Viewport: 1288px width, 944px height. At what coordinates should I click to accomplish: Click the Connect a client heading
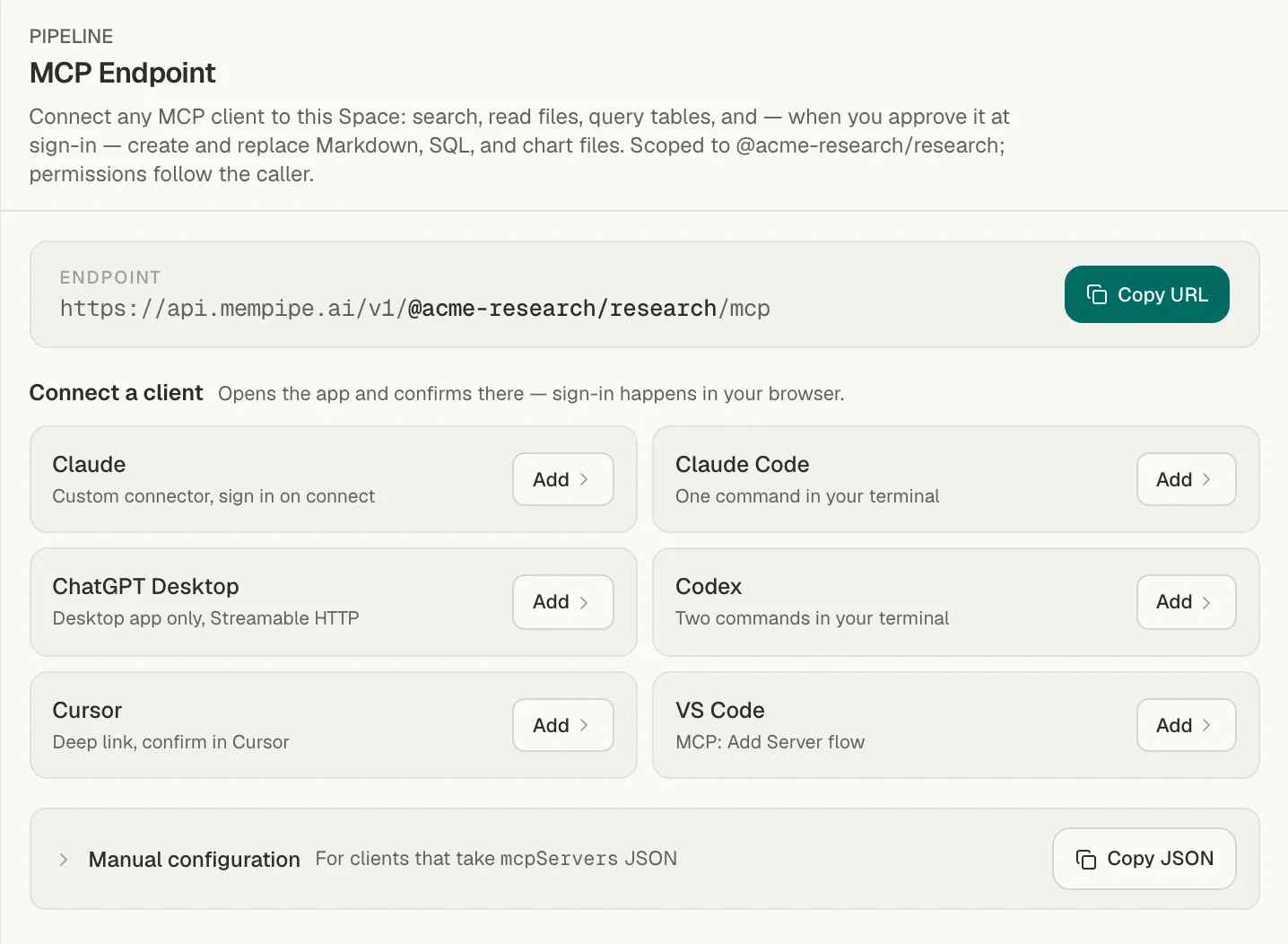[117, 393]
